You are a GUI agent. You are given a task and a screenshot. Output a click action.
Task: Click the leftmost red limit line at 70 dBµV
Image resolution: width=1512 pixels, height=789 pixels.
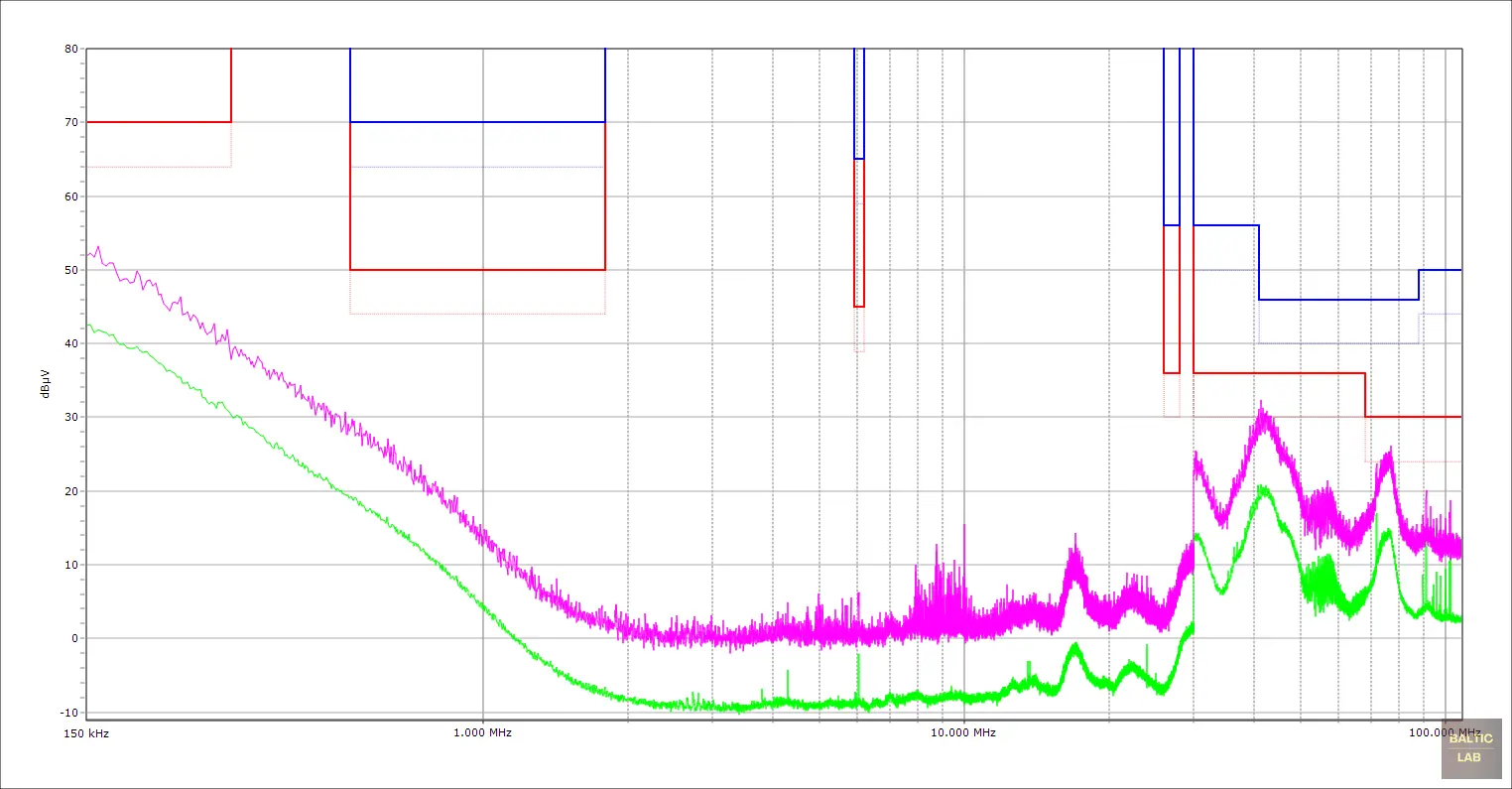click(159, 122)
